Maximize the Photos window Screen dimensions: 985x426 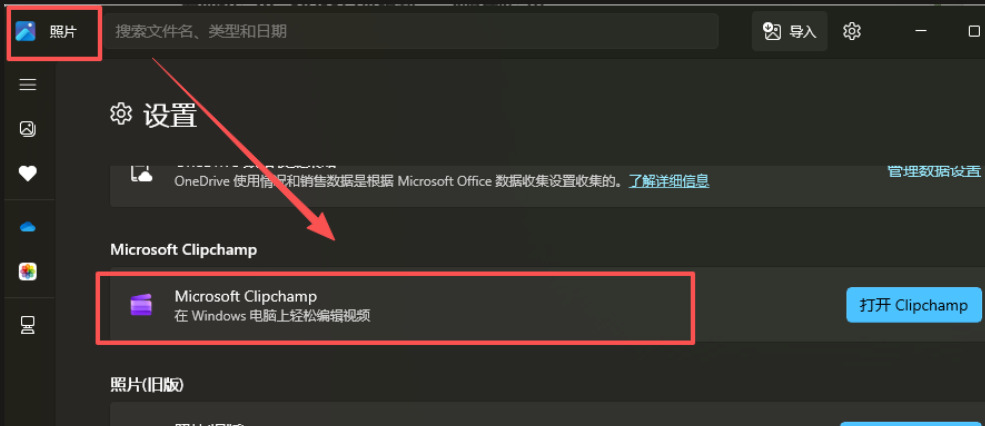(x=974, y=31)
